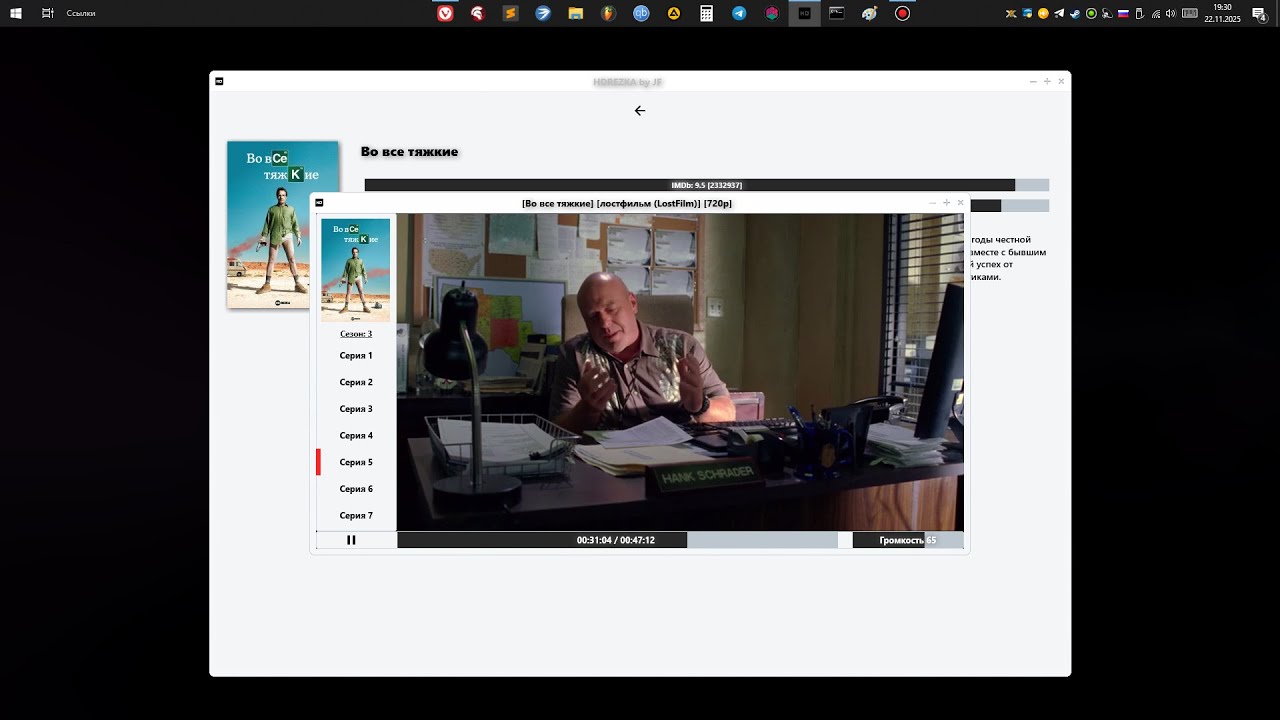Screen dimensions: 1280x720
Task: Maximize the HDREZKA main window
Action: 1047,81
